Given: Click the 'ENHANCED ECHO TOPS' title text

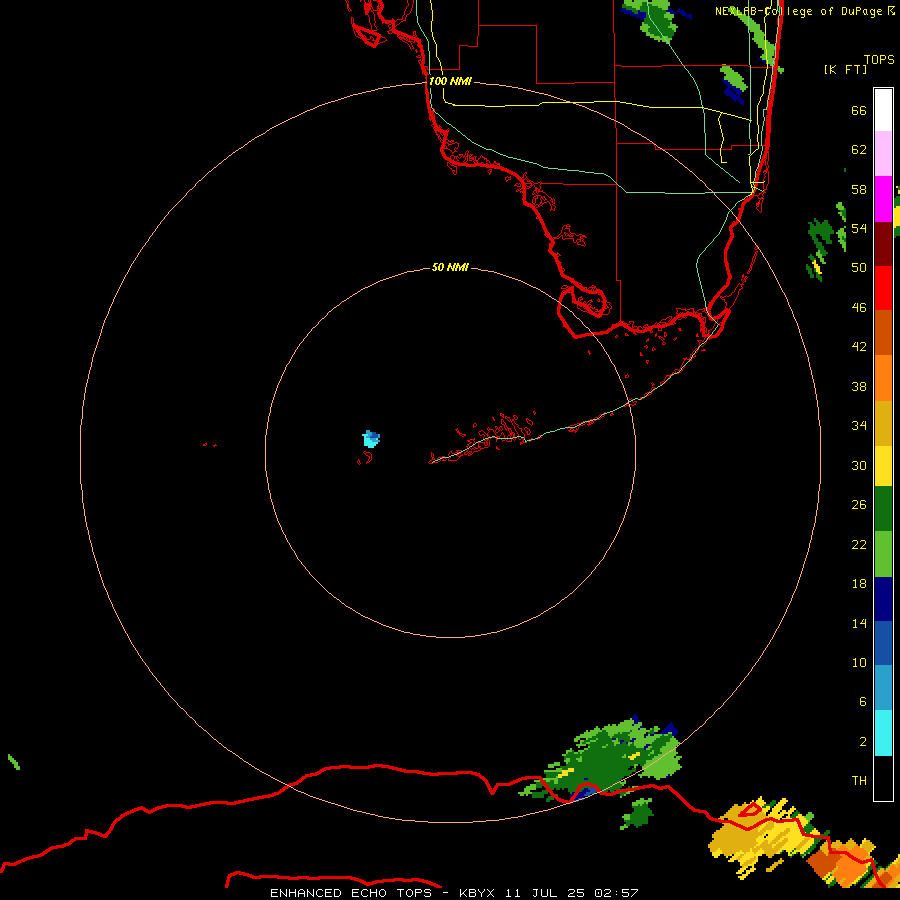Looking at the screenshot, I should pyautogui.click(x=350, y=893).
